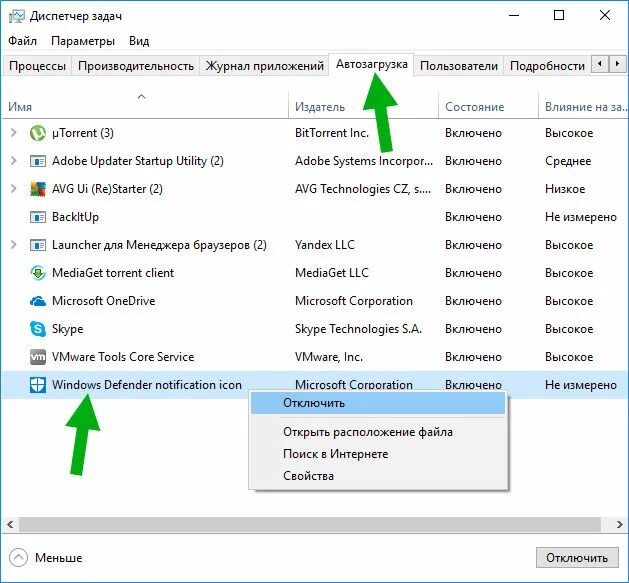Select the BackItUp row name
The height and width of the screenshot is (583, 629).
pyautogui.click(x=75, y=217)
